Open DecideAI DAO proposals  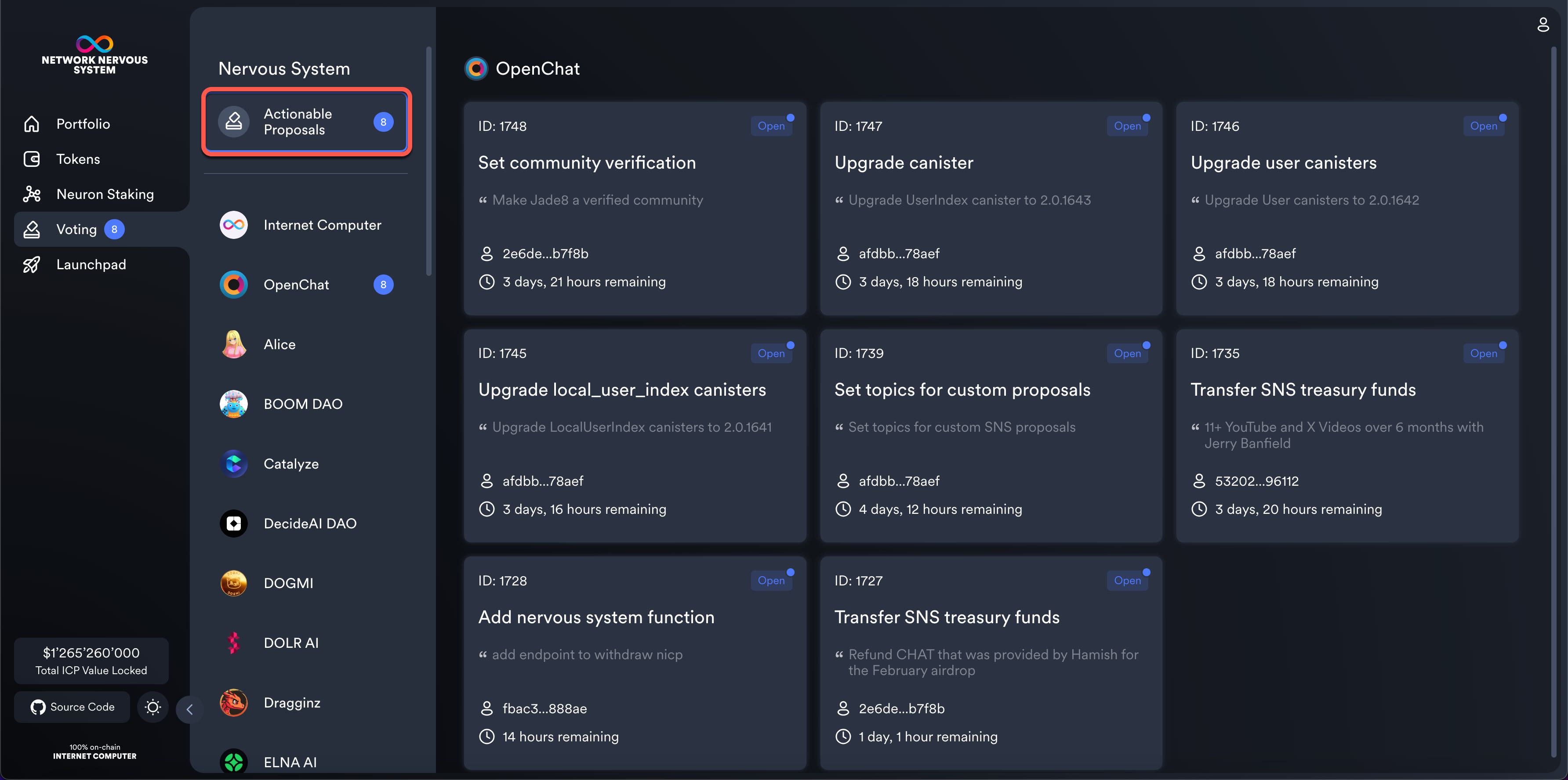pos(309,523)
